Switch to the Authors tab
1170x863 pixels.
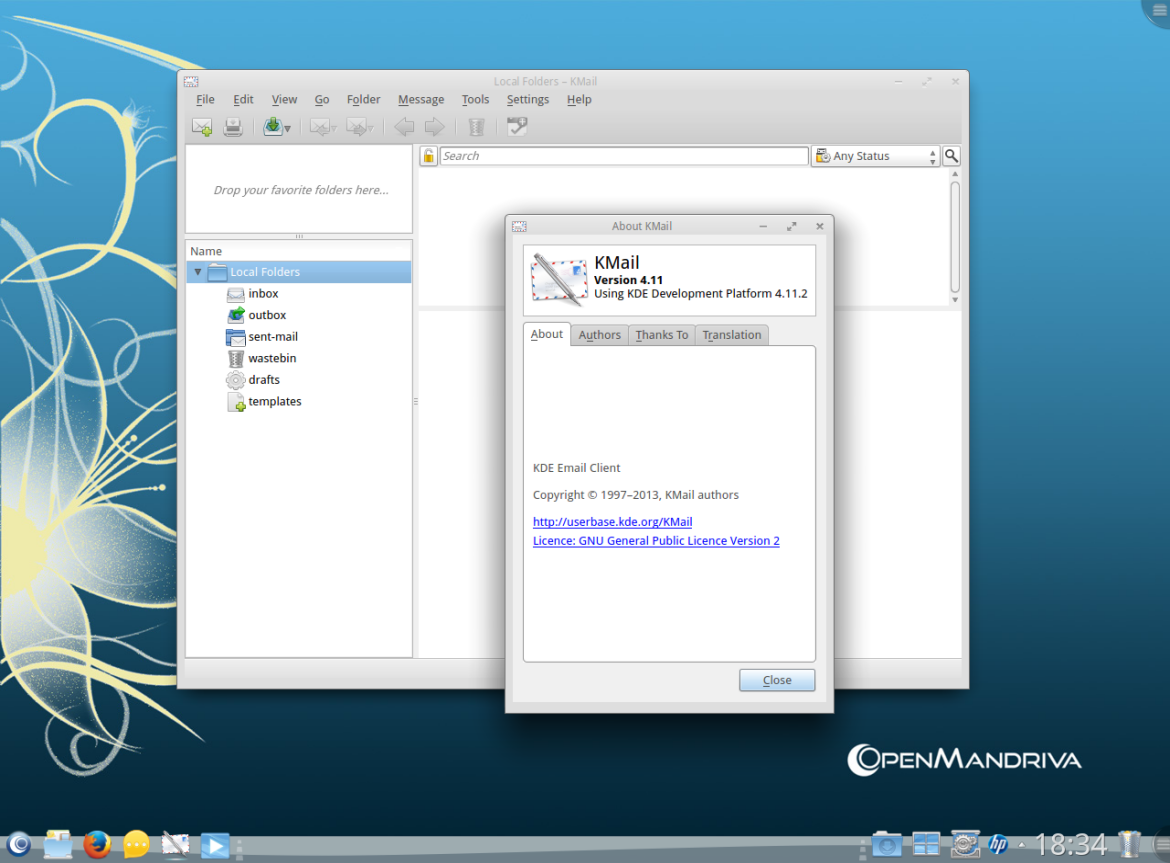coord(599,335)
